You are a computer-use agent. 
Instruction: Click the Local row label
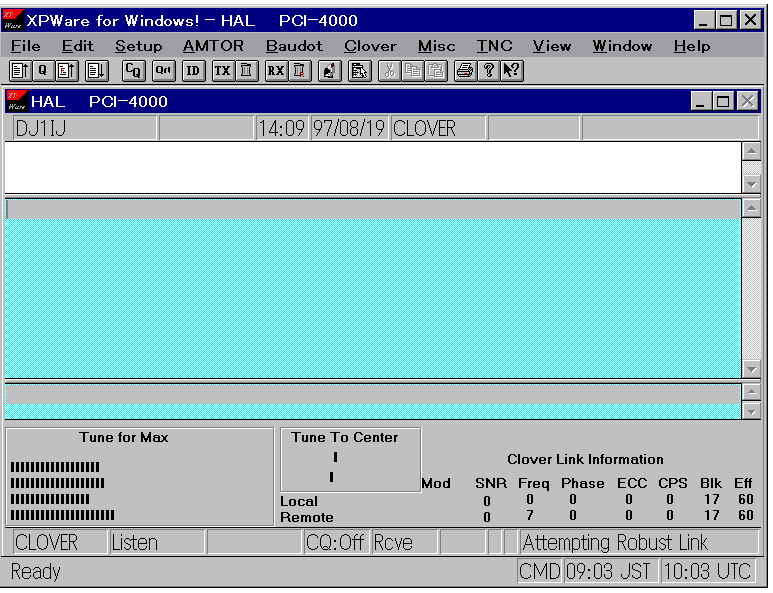pos(299,501)
